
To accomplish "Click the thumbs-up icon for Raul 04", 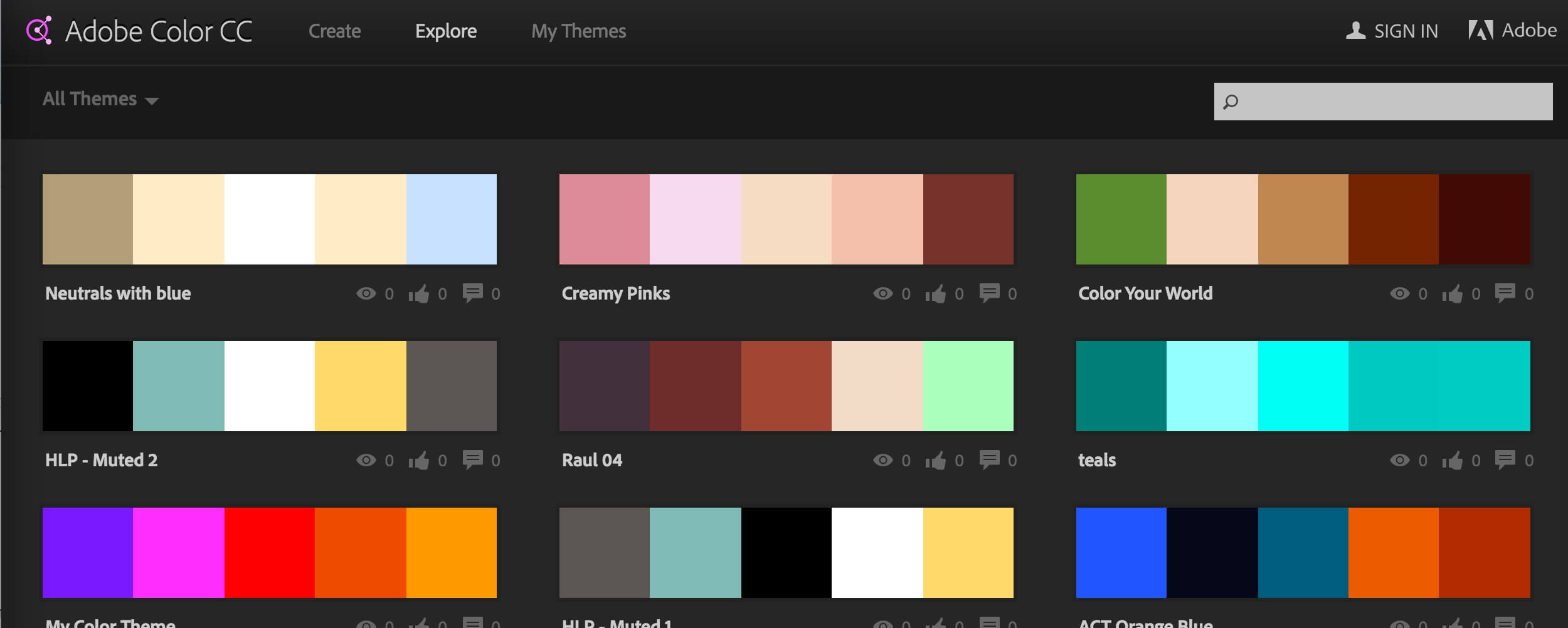I will tap(935, 461).
